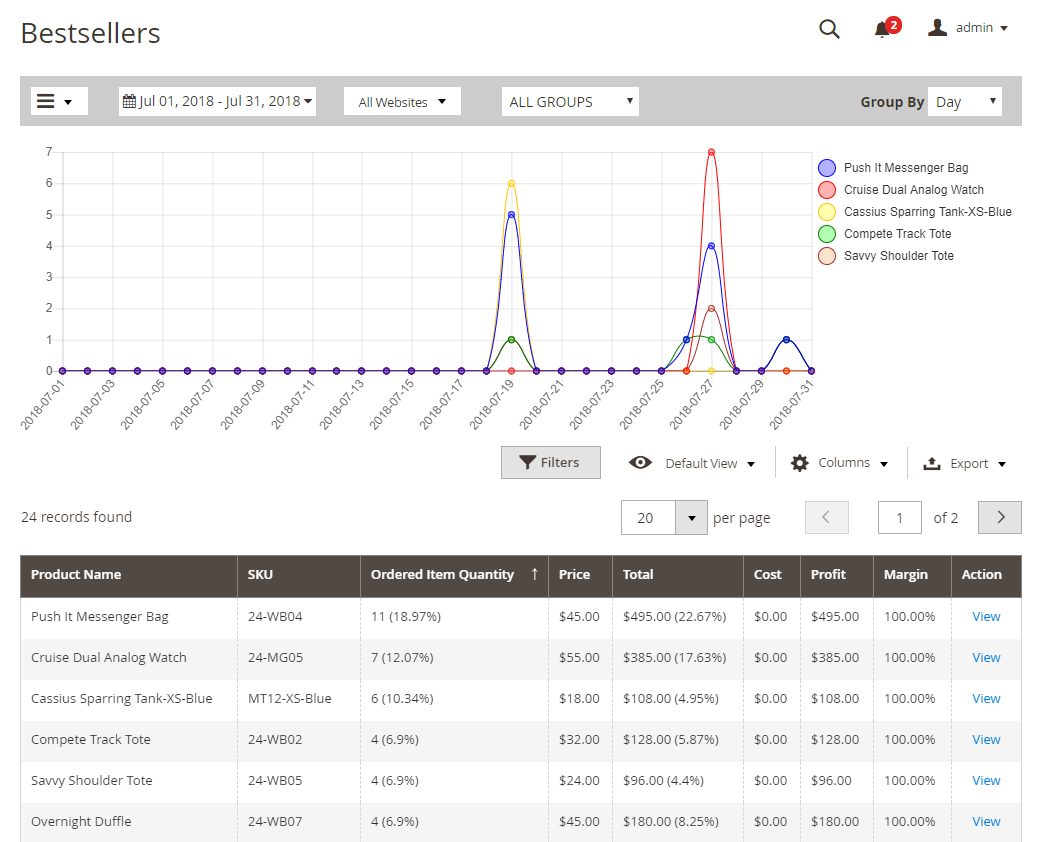Click the Export upload icon
Image resolution: width=1044 pixels, height=842 pixels.
click(x=931, y=463)
